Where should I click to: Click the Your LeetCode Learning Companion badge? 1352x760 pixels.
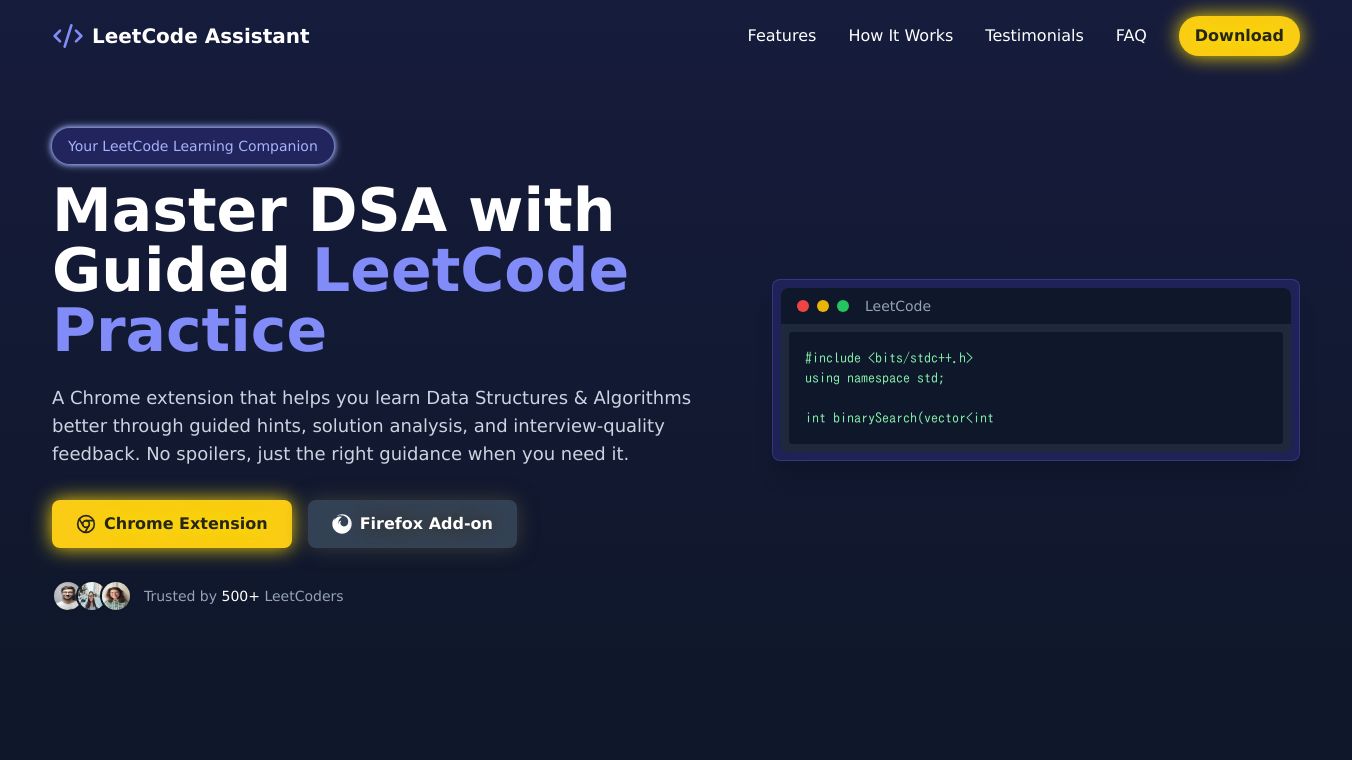[193, 146]
